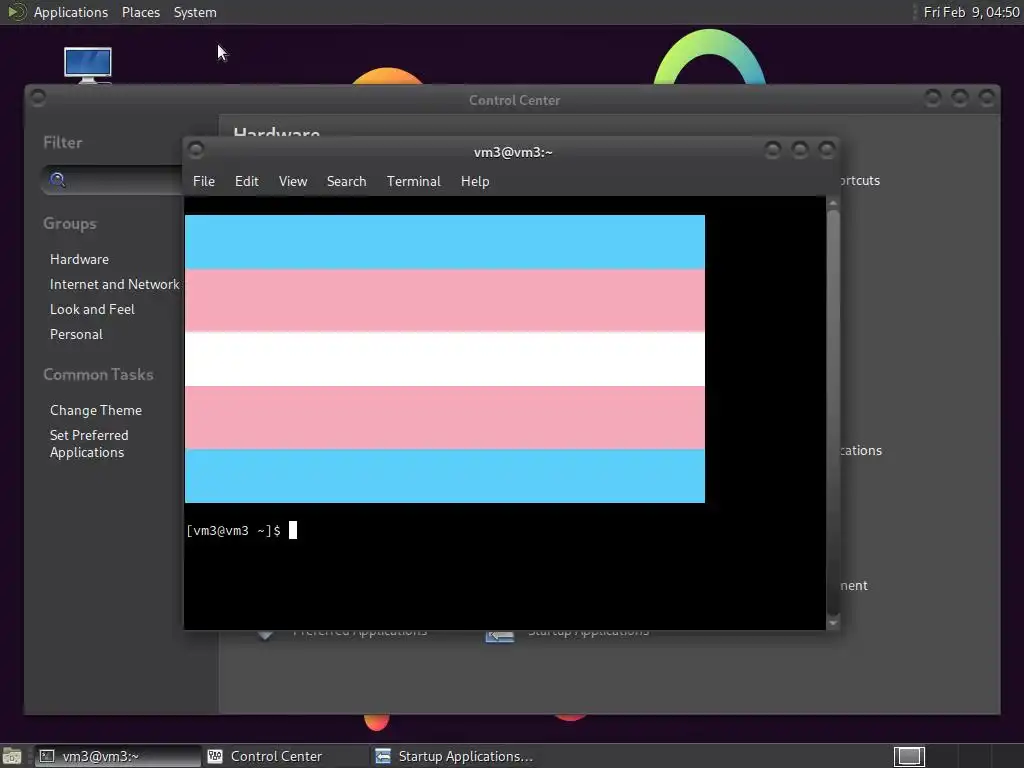1024x768 pixels.
Task: Click the Startup Applications taskbar icon
Action: pyautogui.click(x=383, y=756)
